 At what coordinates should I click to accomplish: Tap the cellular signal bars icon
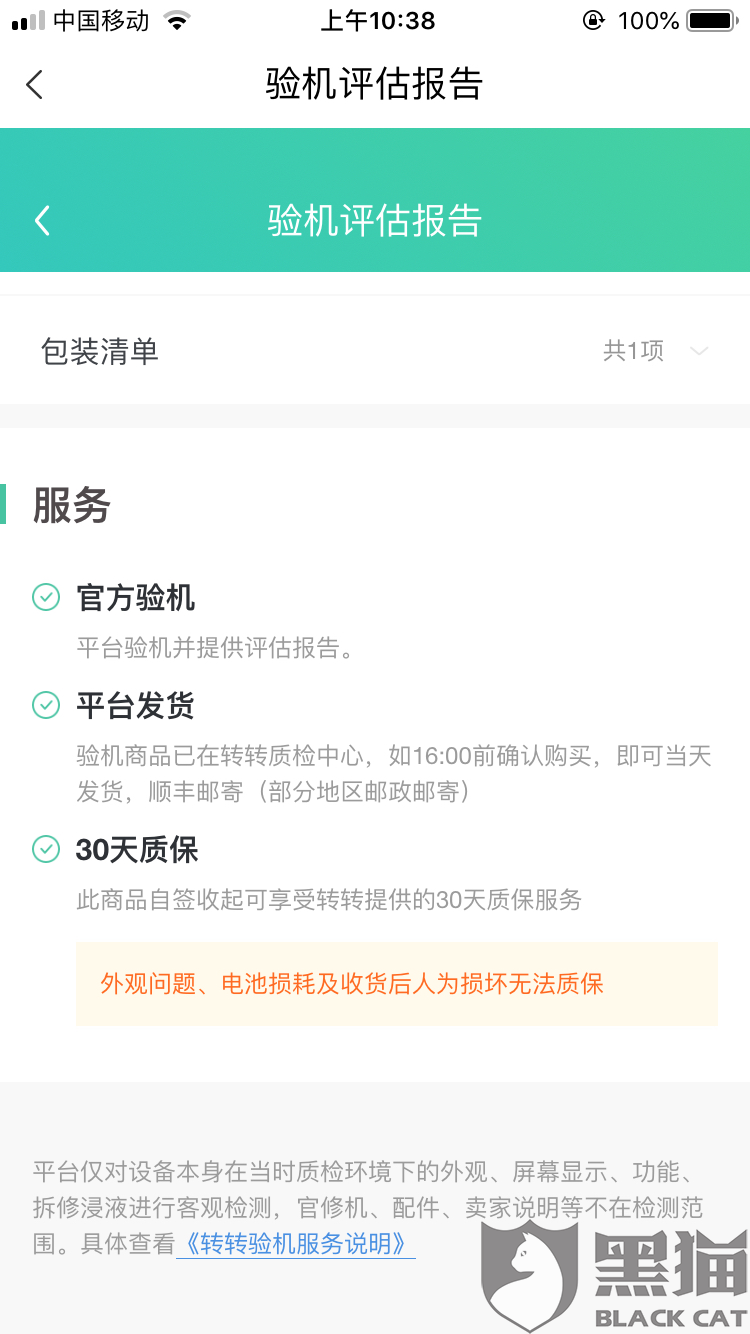(28, 21)
